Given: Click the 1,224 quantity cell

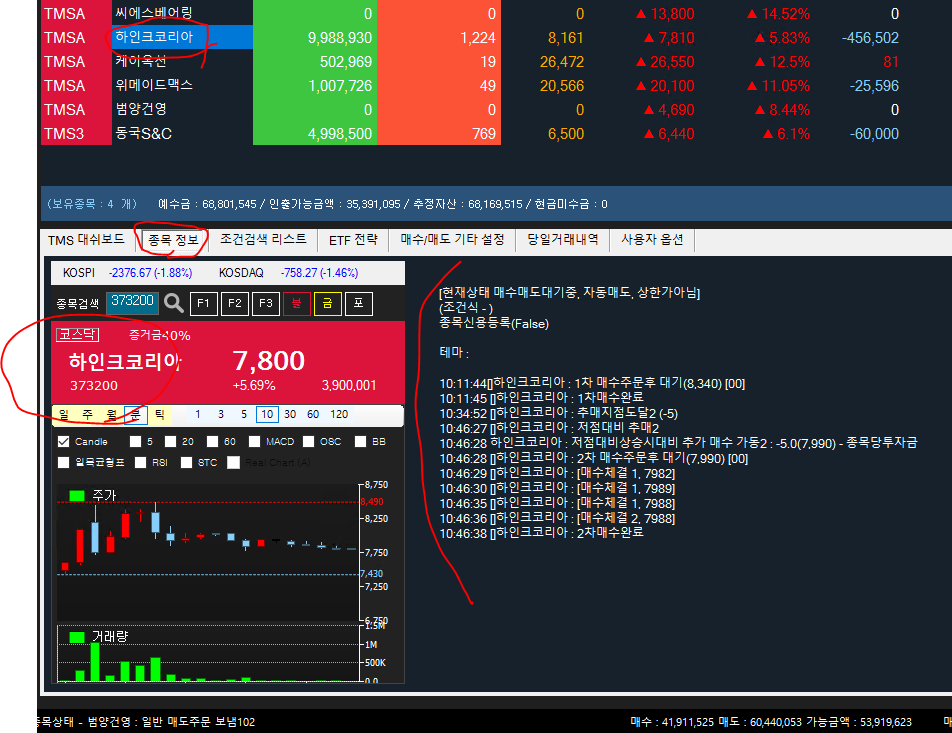Looking at the screenshot, I should [439, 38].
